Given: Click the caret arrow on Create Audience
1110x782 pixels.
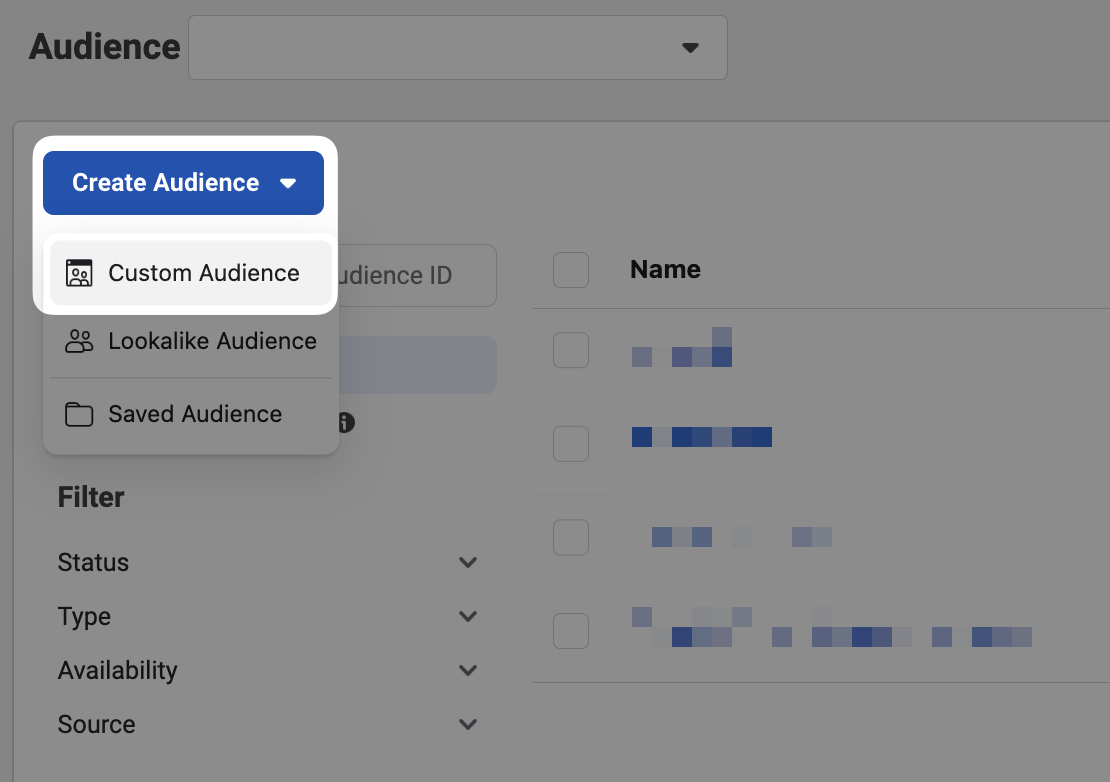Looking at the screenshot, I should 288,183.
